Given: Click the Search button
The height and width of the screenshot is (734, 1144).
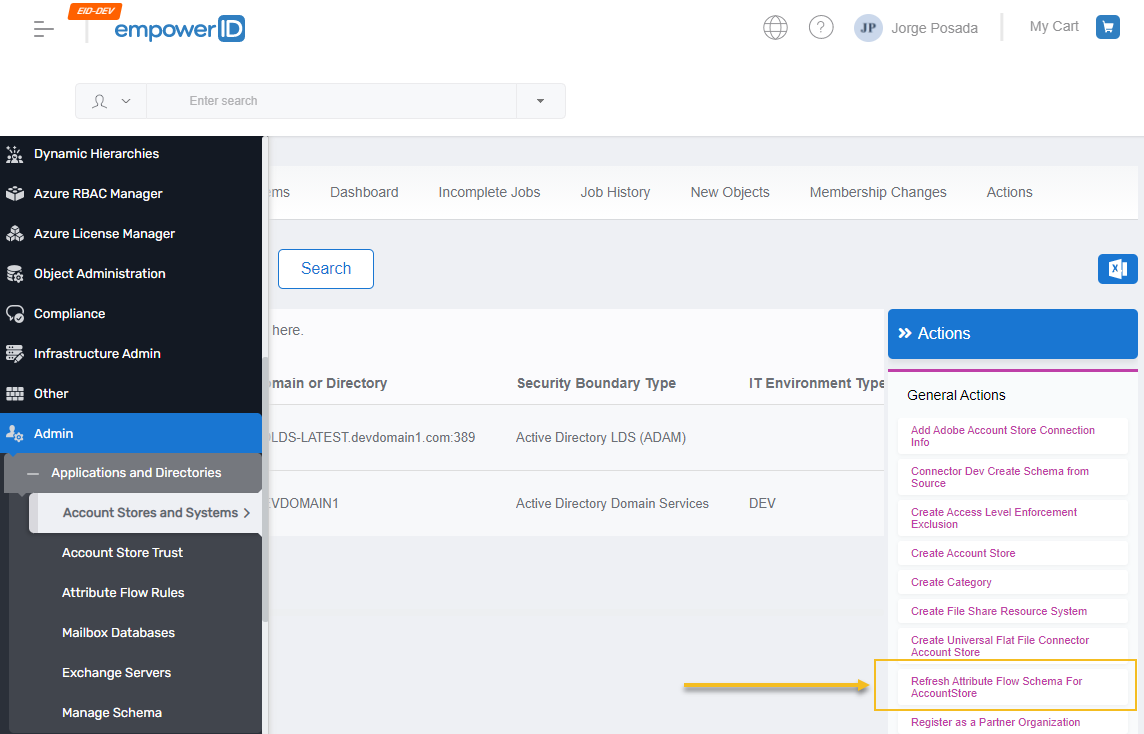Looking at the screenshot, I should point(326,269).
